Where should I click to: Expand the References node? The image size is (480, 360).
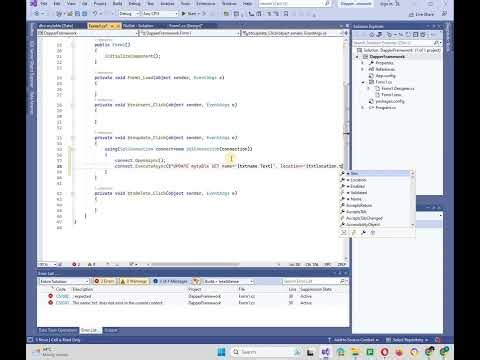pos(363,69)
